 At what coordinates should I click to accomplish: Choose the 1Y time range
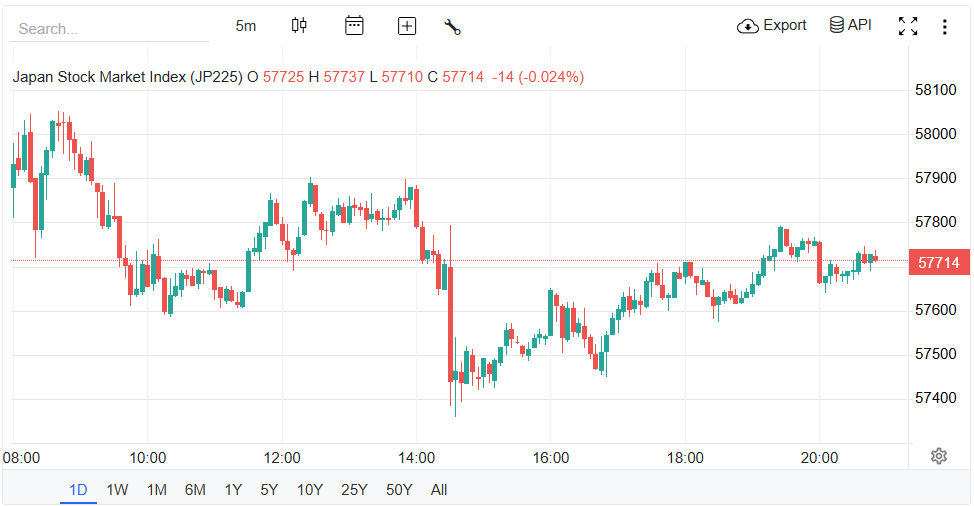point(233,490)
